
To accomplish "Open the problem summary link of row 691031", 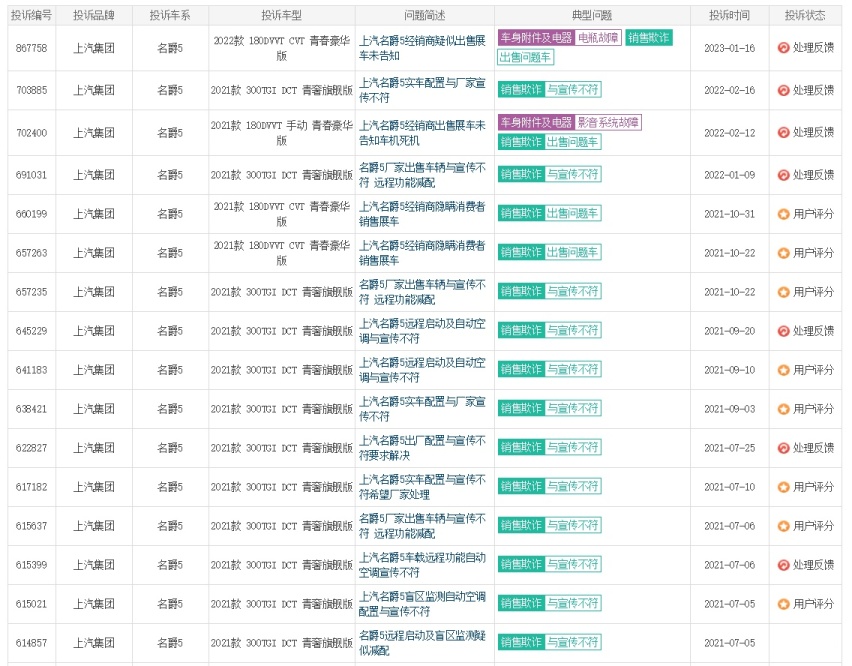I will pyautogui.click(x=422, y=175).
